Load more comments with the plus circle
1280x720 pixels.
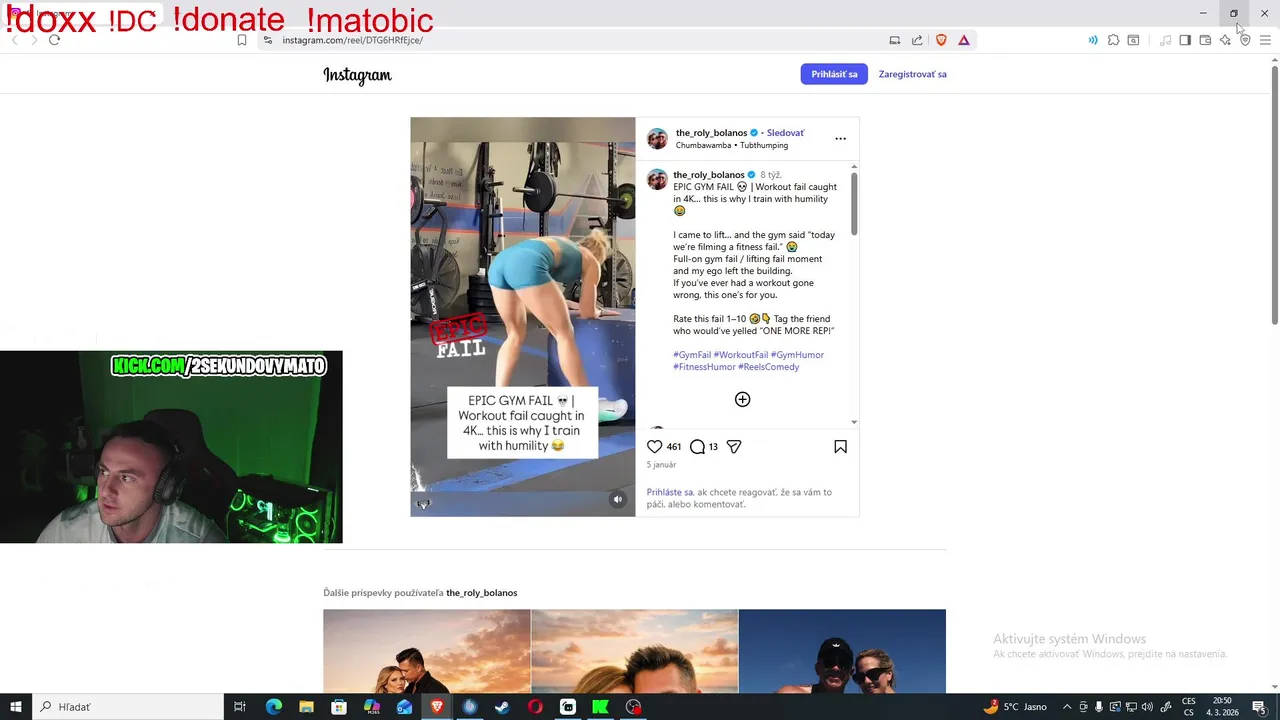pyautogui.click(x=742, y=399)
